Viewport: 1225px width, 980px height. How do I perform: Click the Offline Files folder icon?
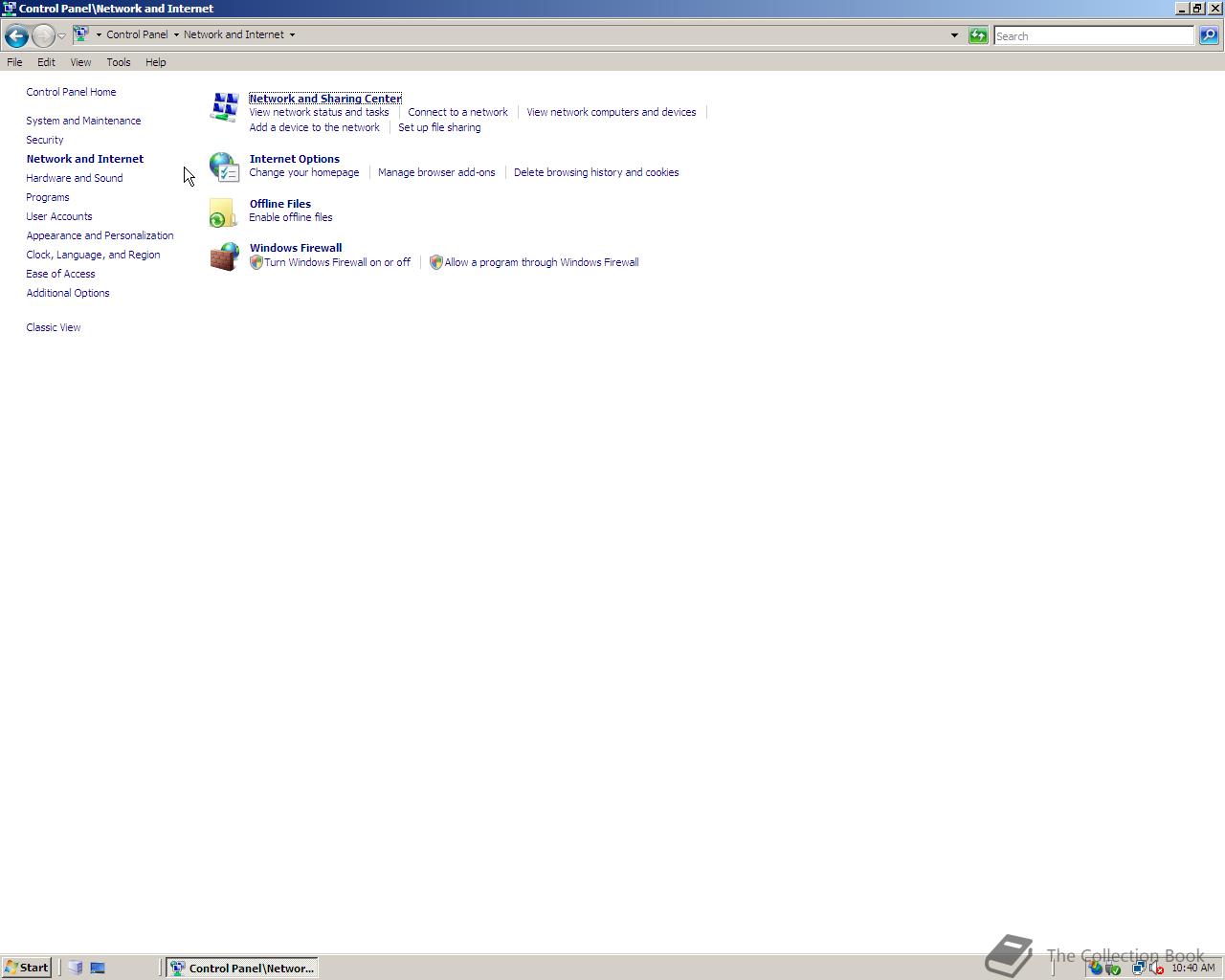(x=222, y=212)
